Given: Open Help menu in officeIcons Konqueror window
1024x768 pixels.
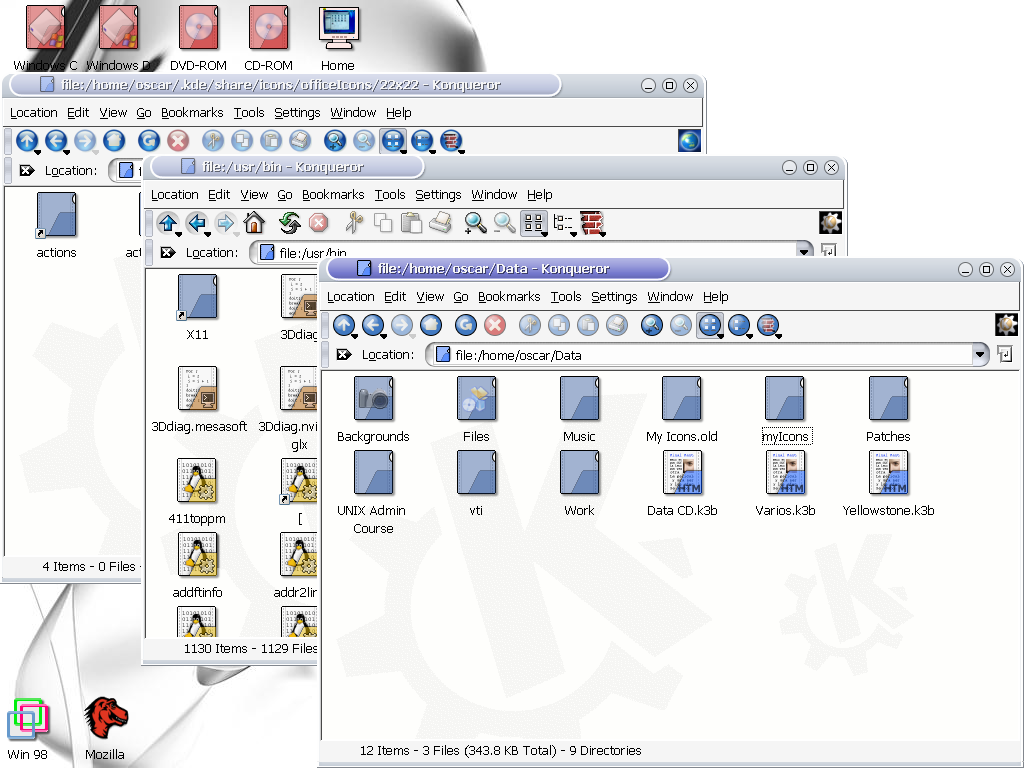Looking at the screenshot, I should [398, 112].
